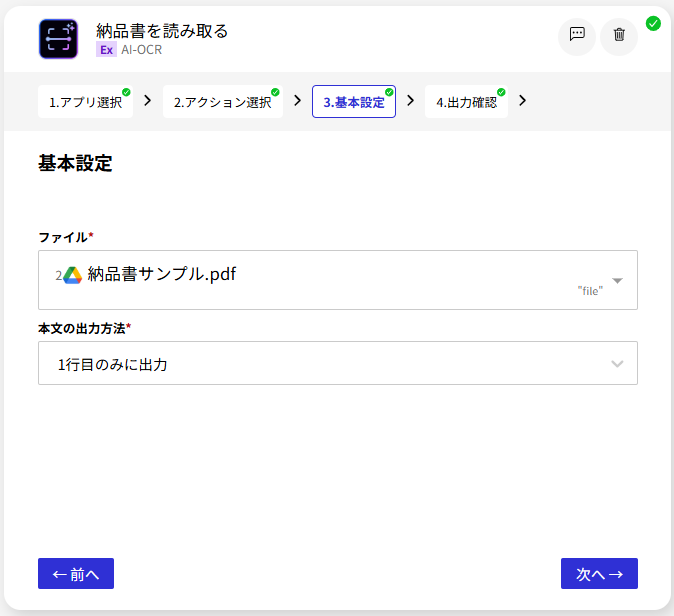Click the 納品書サンプル.pdf file value
The width and height of the screenshot is (674, 616).
point(162,274)
